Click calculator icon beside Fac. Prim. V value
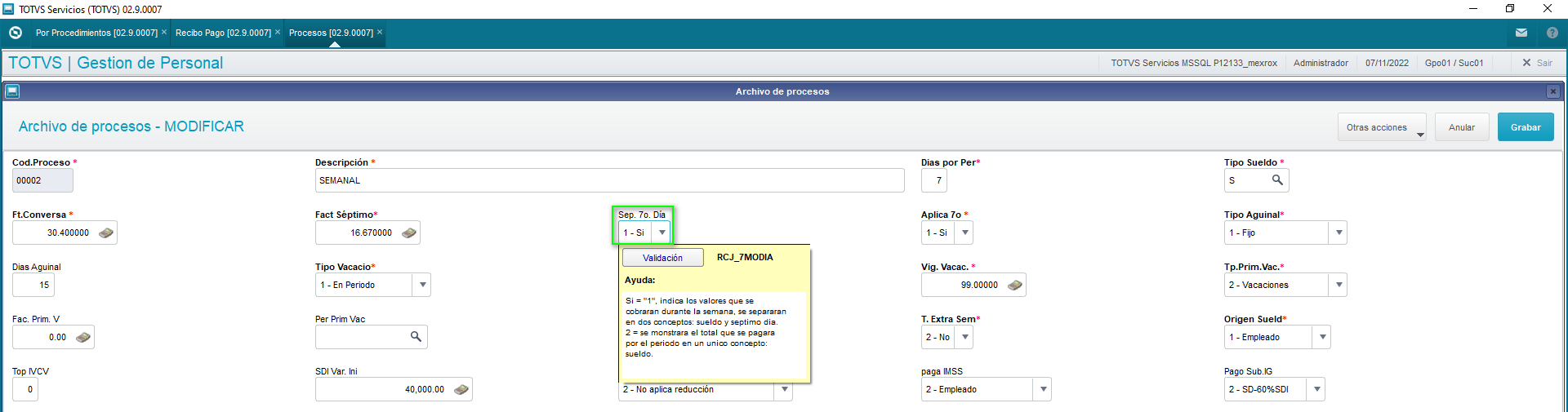The image size is (1568, 412). click(x=83, y=337)
